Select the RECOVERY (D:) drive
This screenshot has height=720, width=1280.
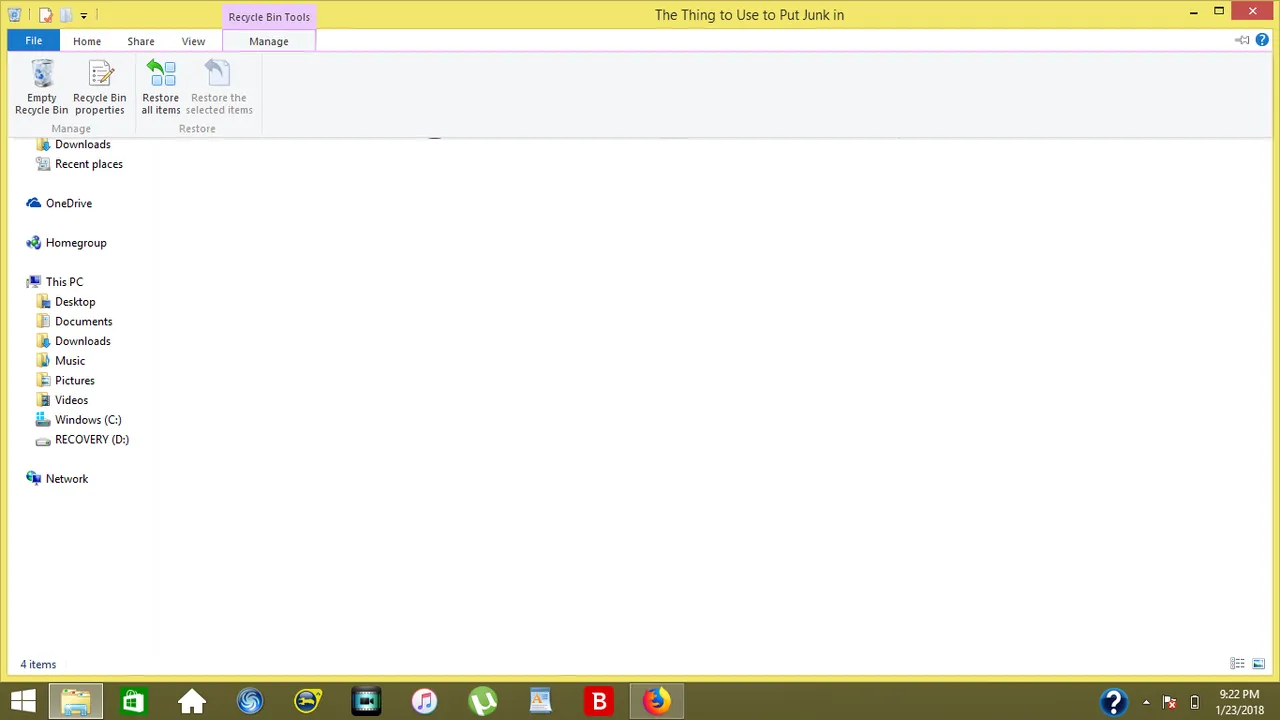92,439
